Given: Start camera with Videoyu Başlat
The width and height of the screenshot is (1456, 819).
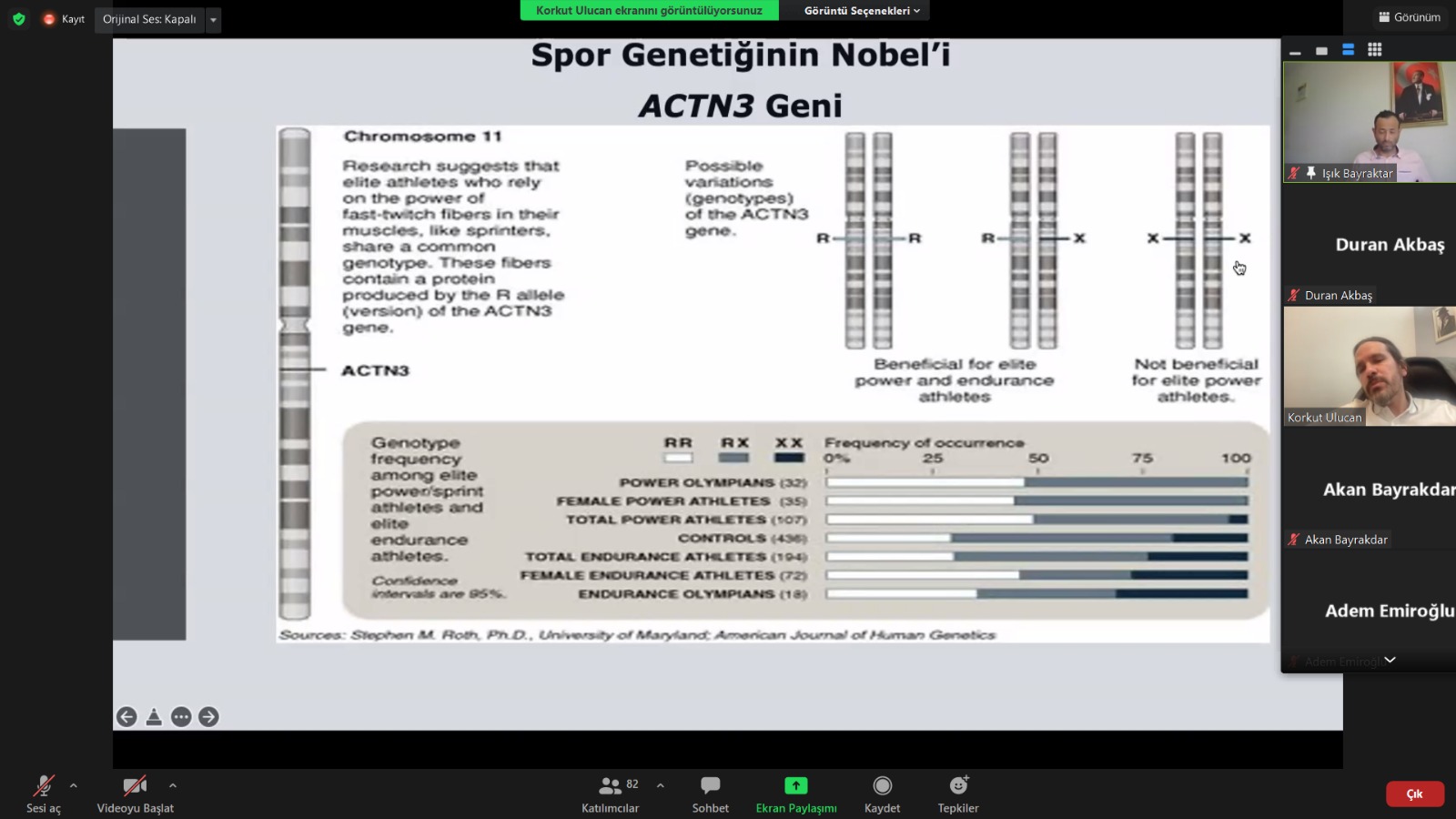Looking at the screenshot, I should [135, 793].
